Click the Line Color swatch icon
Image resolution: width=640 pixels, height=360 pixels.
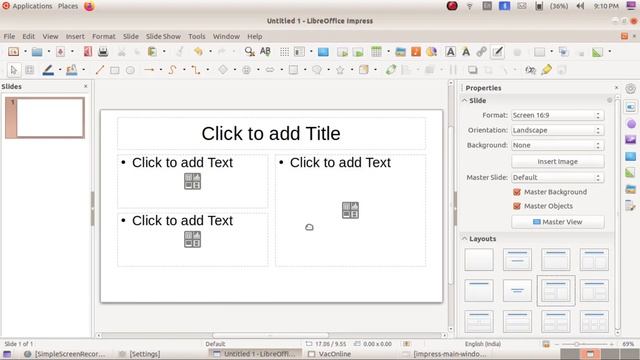coord(48,70)
